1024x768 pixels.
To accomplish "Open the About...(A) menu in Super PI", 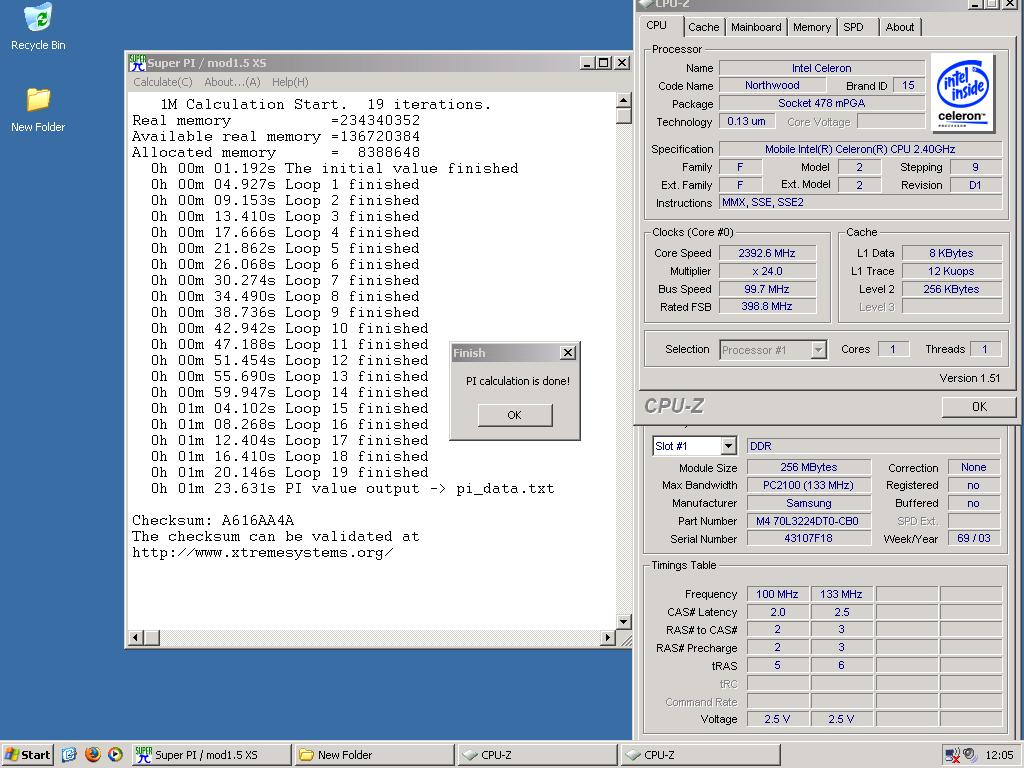I will [x=232, y=82].
